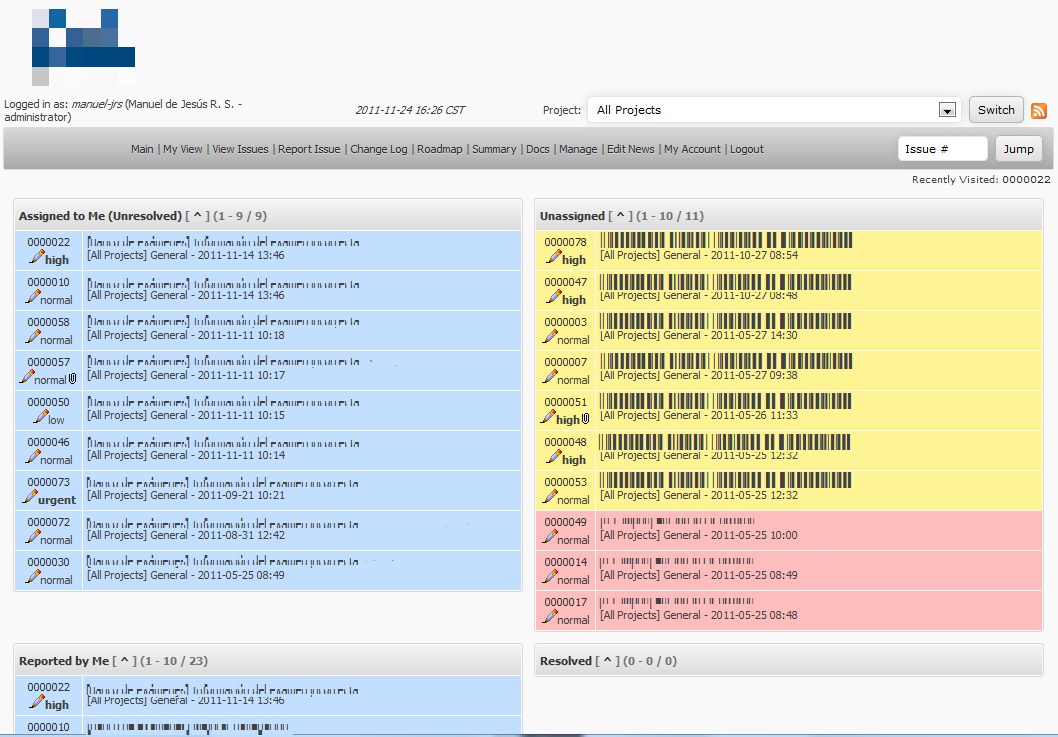
Task: Click the RSS feed icon
Action: (1039, 111)
